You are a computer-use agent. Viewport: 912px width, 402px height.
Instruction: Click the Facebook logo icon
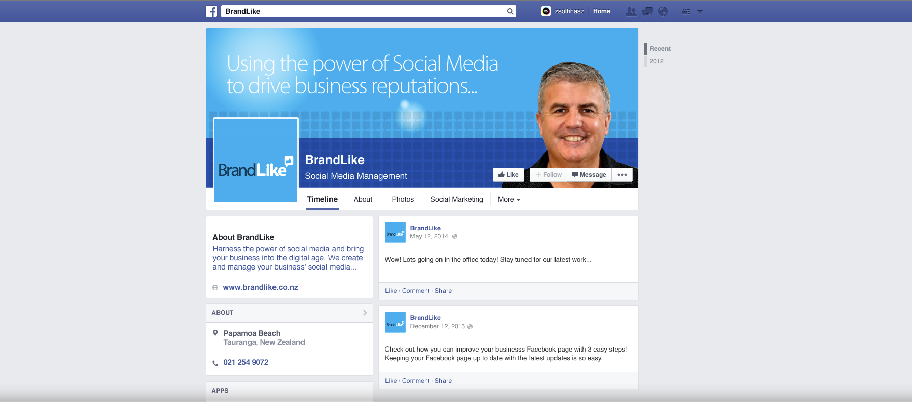(211, 11)
